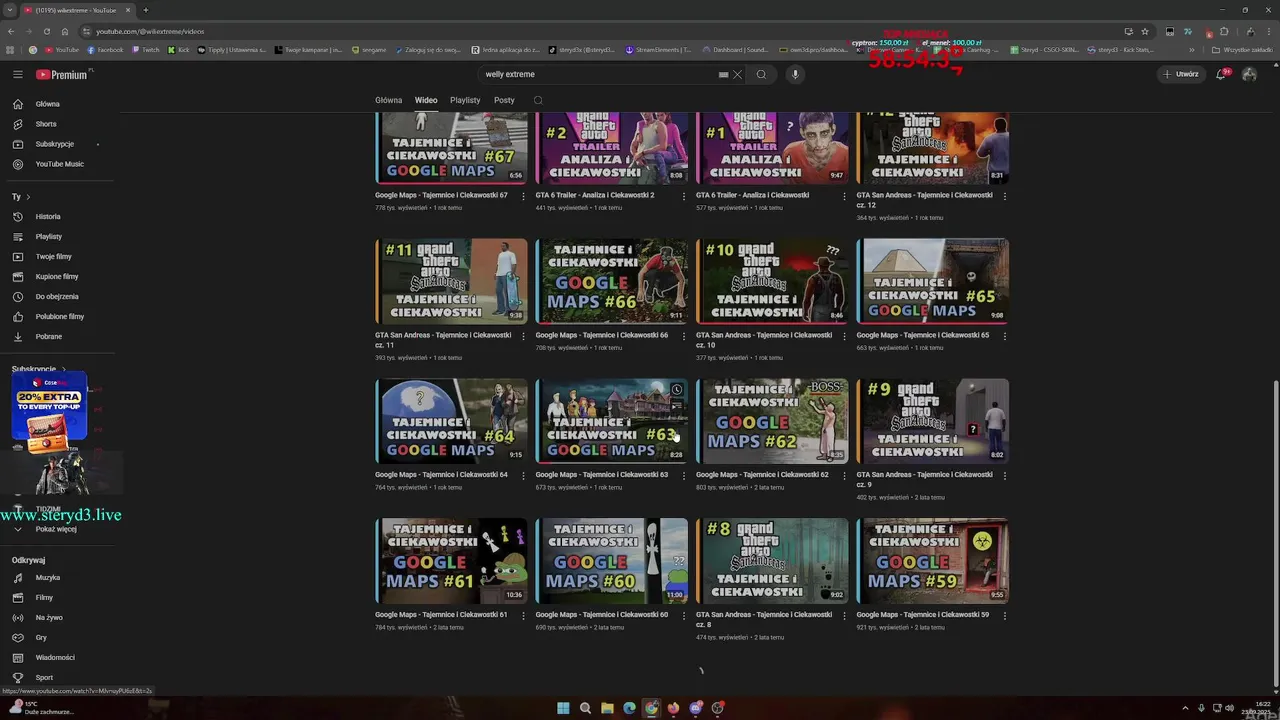
Task: Click the address bar URL field
Action: click(x=600, y=31)
